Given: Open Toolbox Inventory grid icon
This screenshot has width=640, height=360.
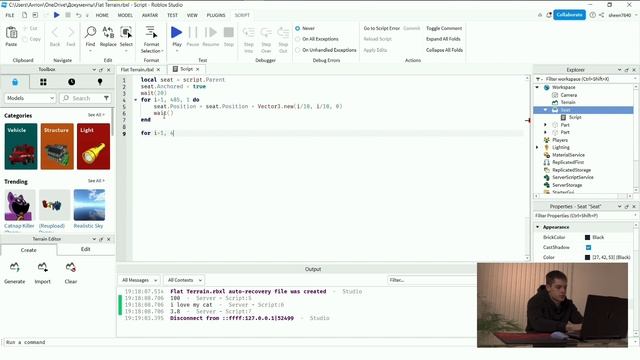Looking at the screenshot, I should (x=43, y=82).
